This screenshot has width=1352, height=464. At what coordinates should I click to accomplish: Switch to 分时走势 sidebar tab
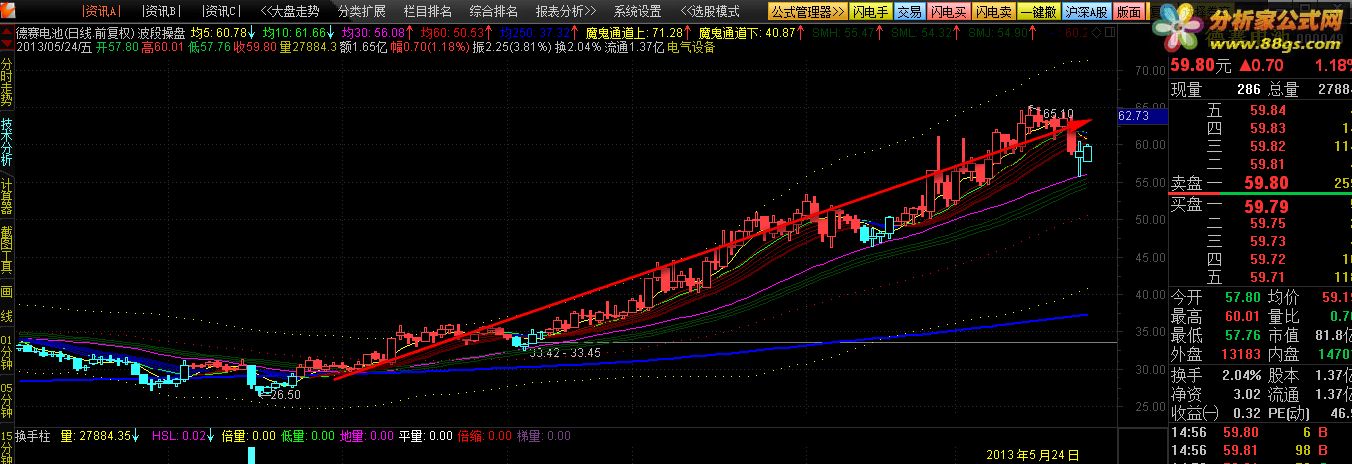7,82
